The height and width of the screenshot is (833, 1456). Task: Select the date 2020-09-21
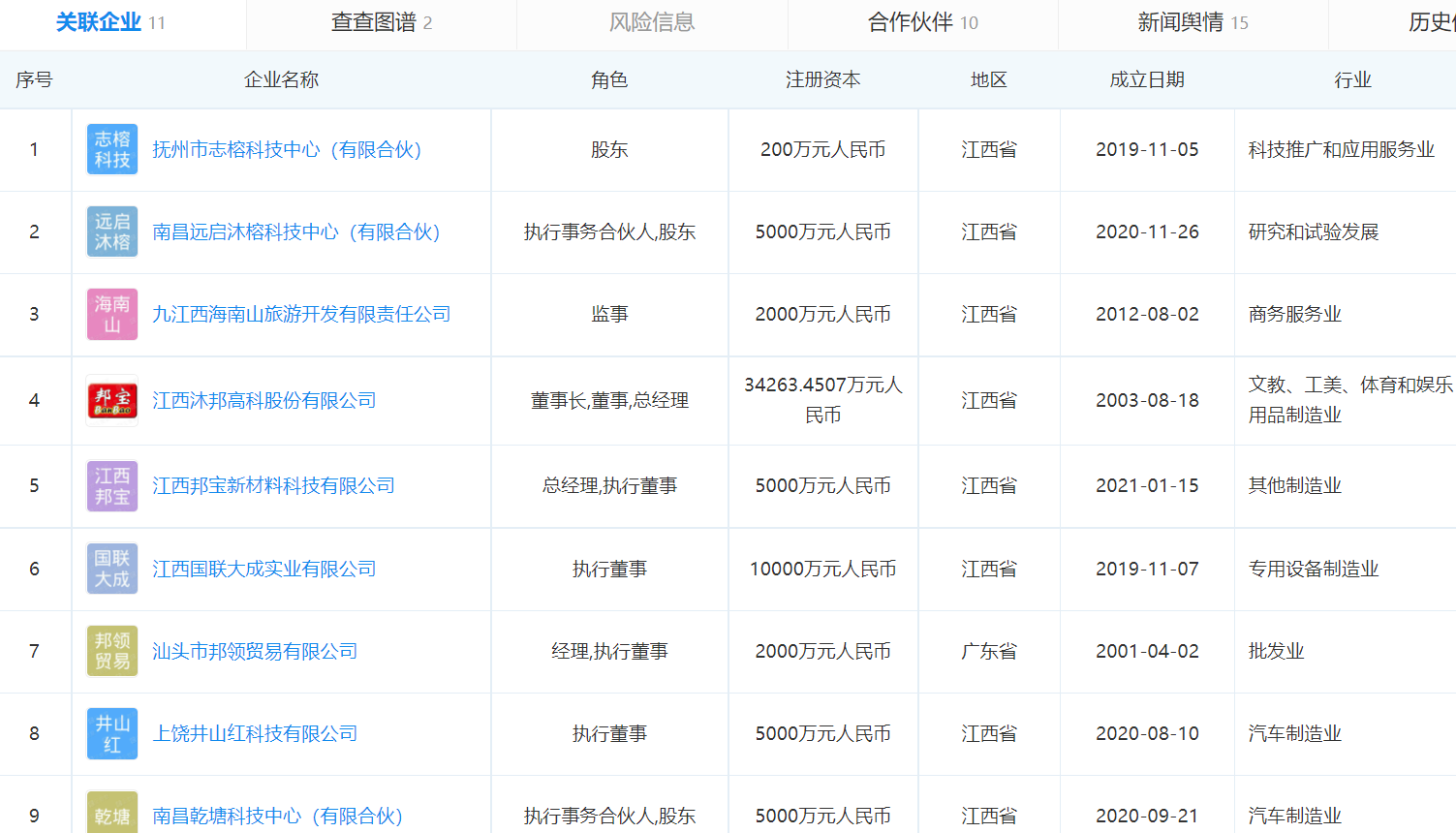1147,817
